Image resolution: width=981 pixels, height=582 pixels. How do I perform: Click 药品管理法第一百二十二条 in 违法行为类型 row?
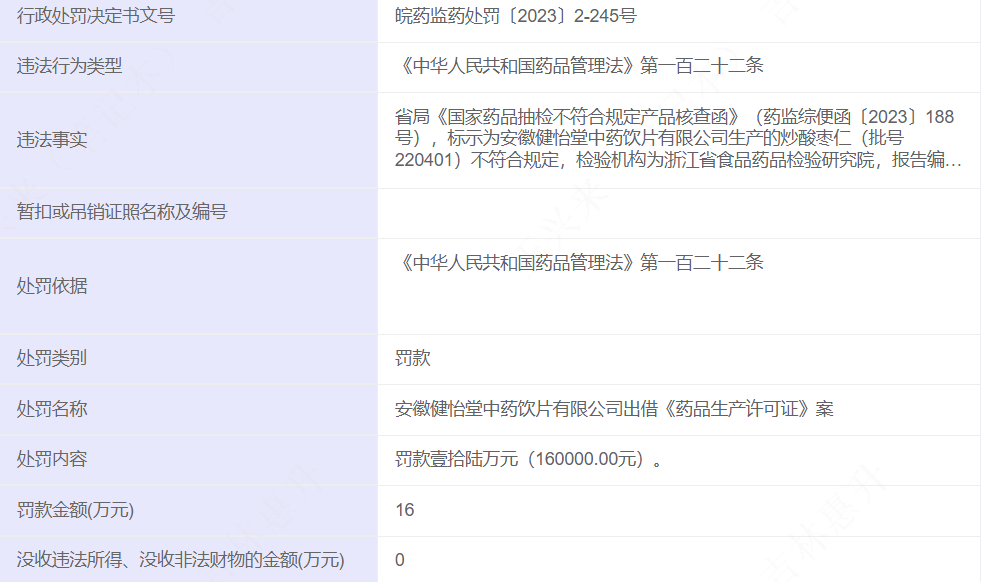[x=579, y=66]
